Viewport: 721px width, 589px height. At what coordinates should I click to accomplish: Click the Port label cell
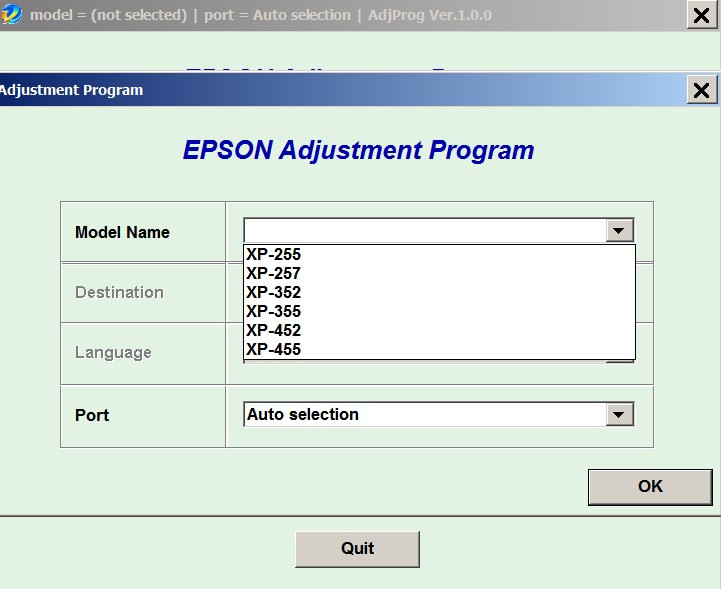92,415
